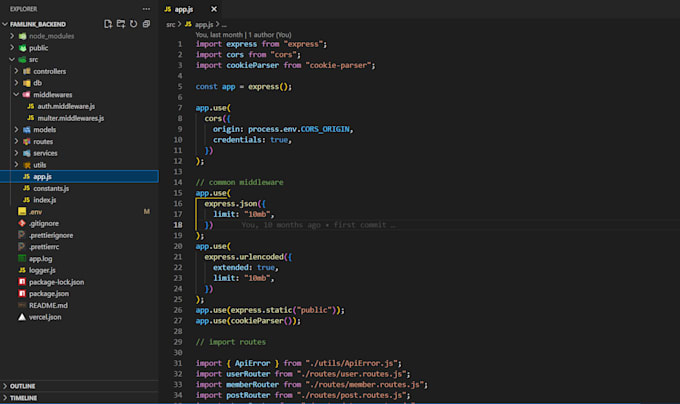The image size is (680, 404).
Task: Click the folder icon next to controllers
Action: click(27, 71)
